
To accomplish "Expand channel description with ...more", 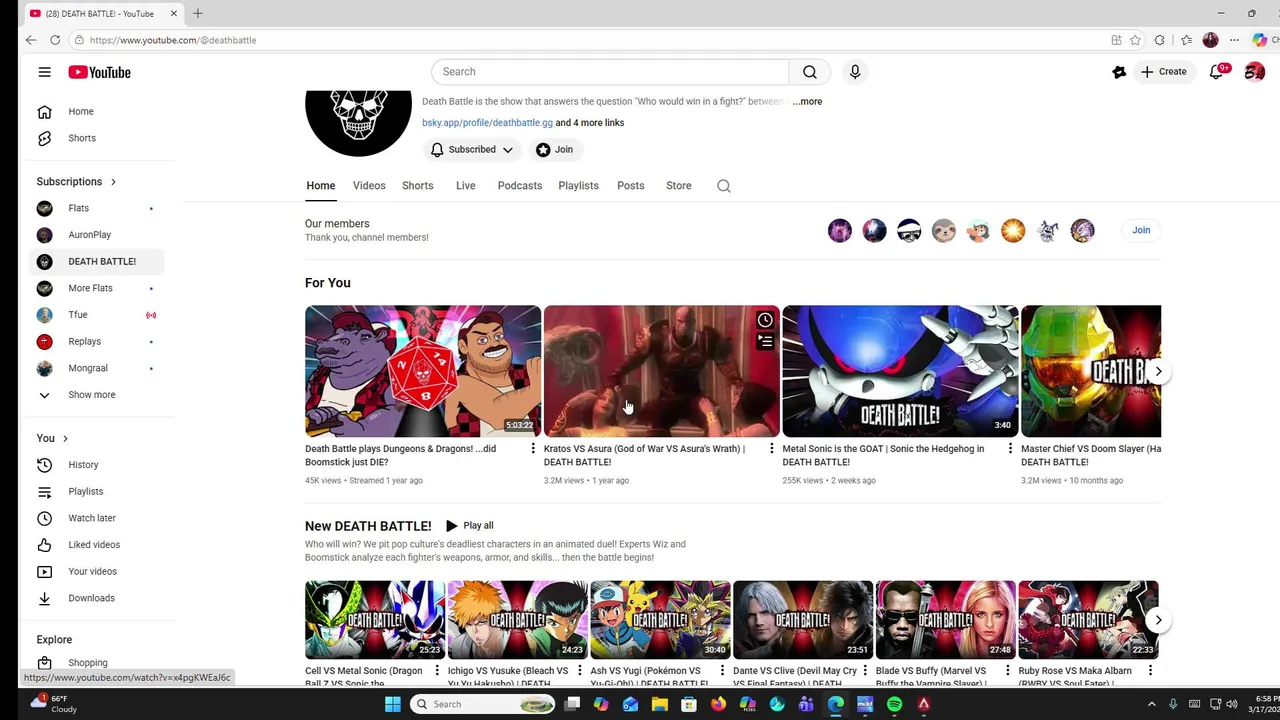I will [x=807, y=102].
